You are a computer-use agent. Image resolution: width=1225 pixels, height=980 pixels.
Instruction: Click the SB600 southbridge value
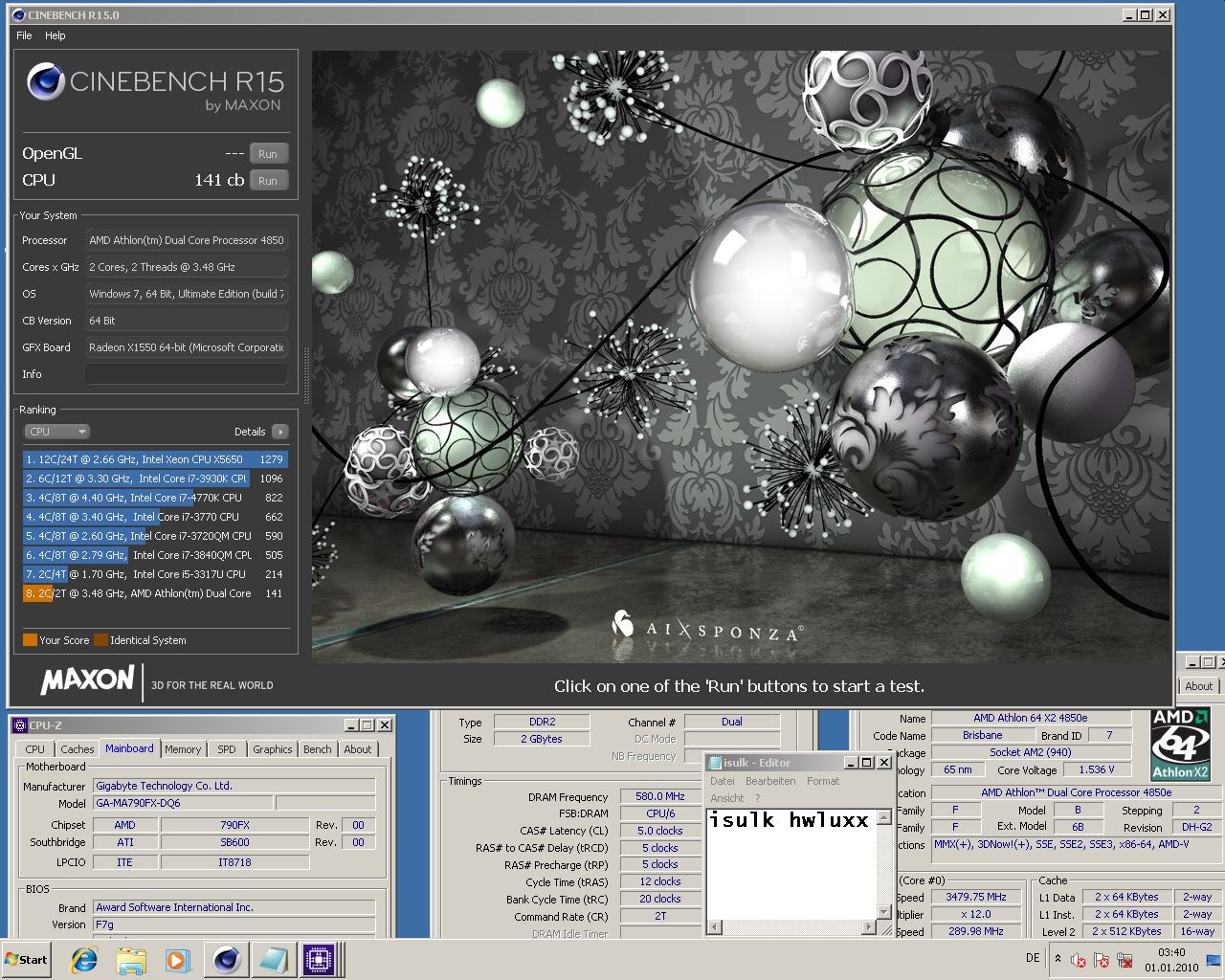point(234,843)
